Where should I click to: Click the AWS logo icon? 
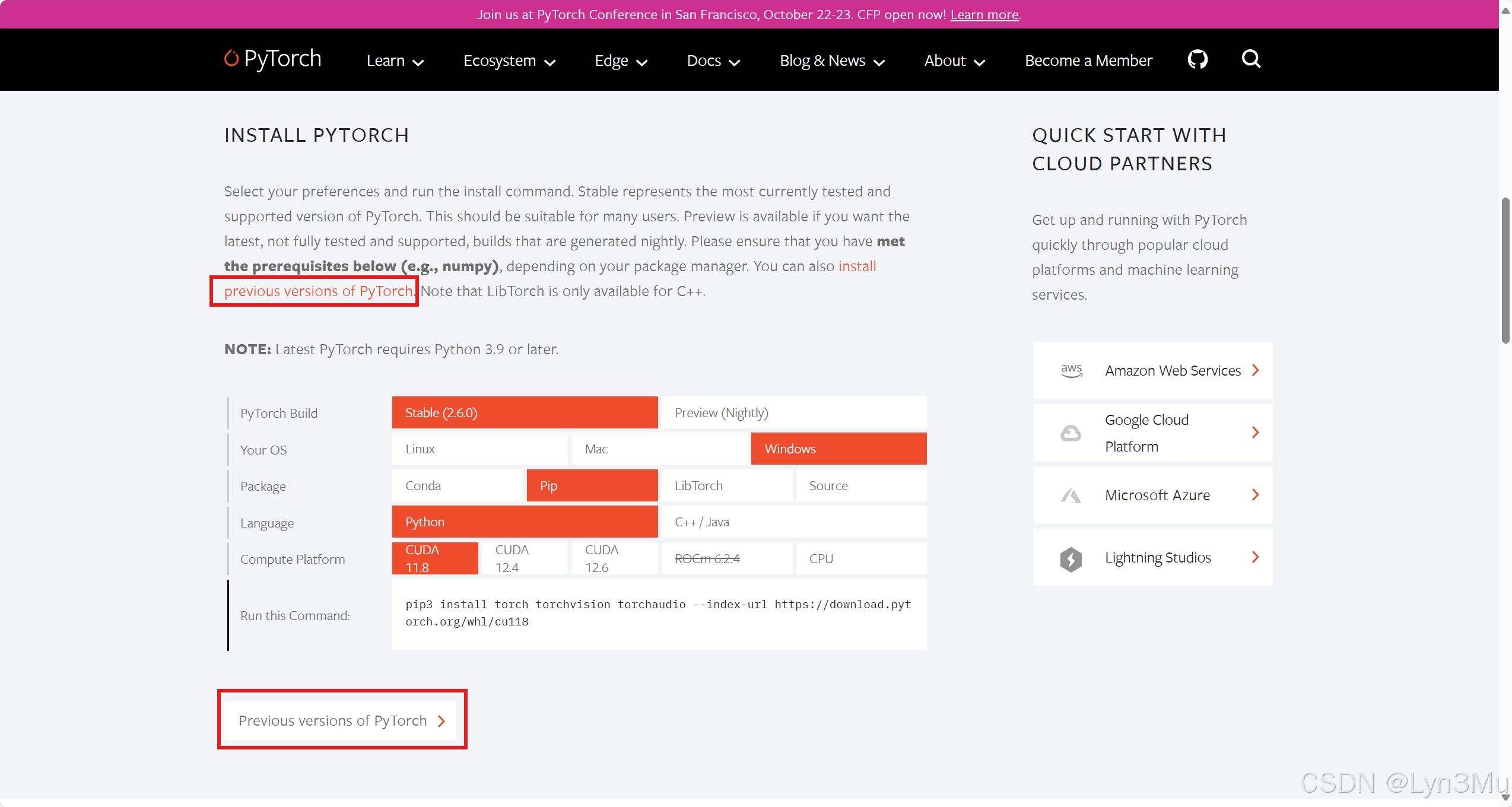click(1071, 370)
